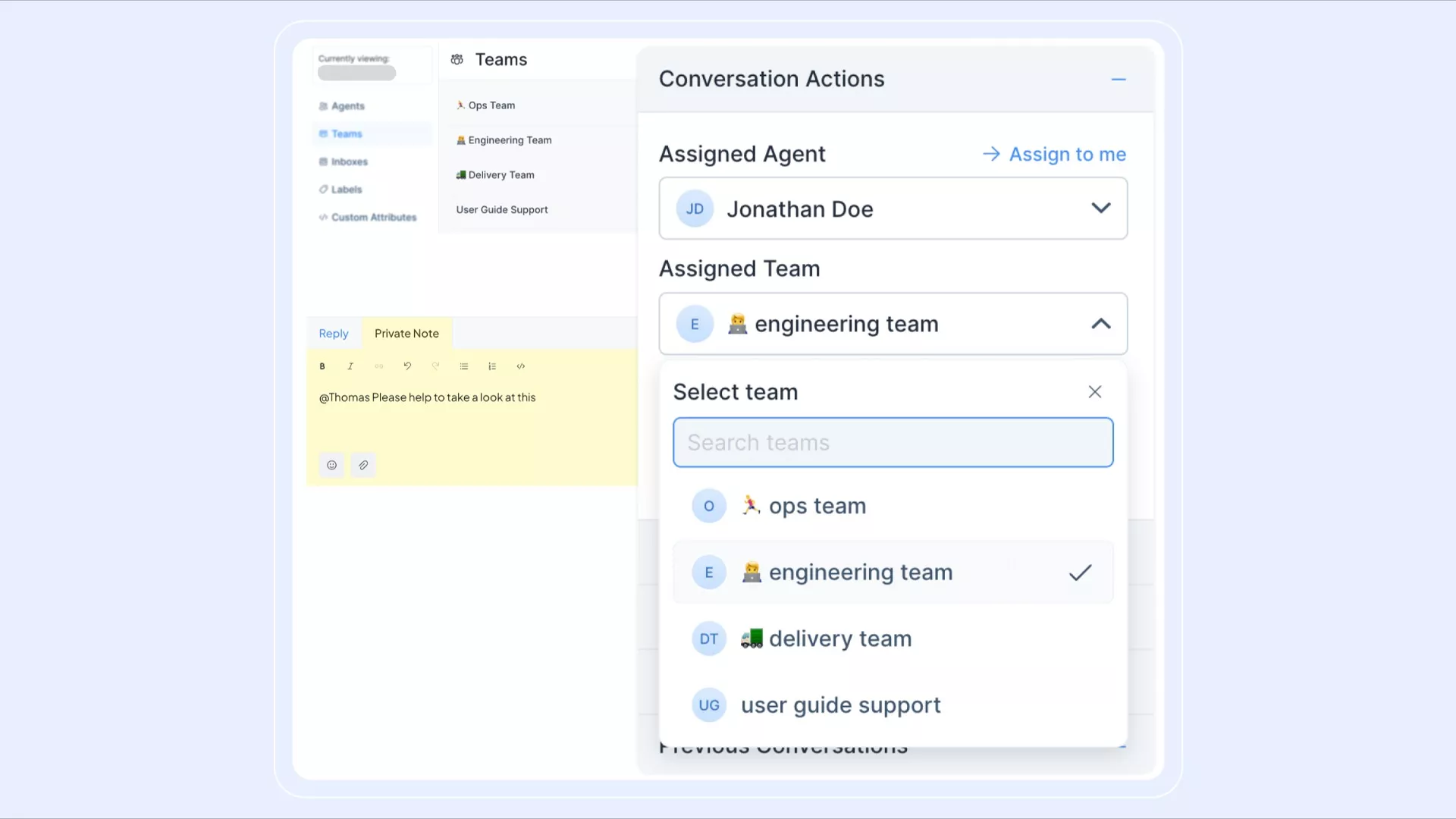Click the Assign to me link
1456x819 pixels.
(x=1054, y=155)
